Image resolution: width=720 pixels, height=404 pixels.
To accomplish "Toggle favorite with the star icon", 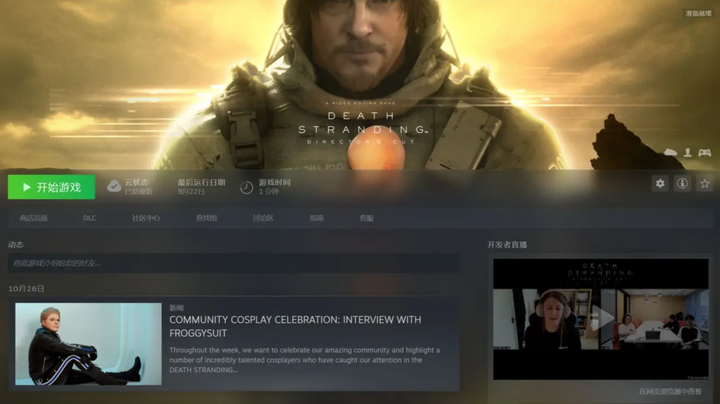I will pyautogui.click(x=705, y=184).
